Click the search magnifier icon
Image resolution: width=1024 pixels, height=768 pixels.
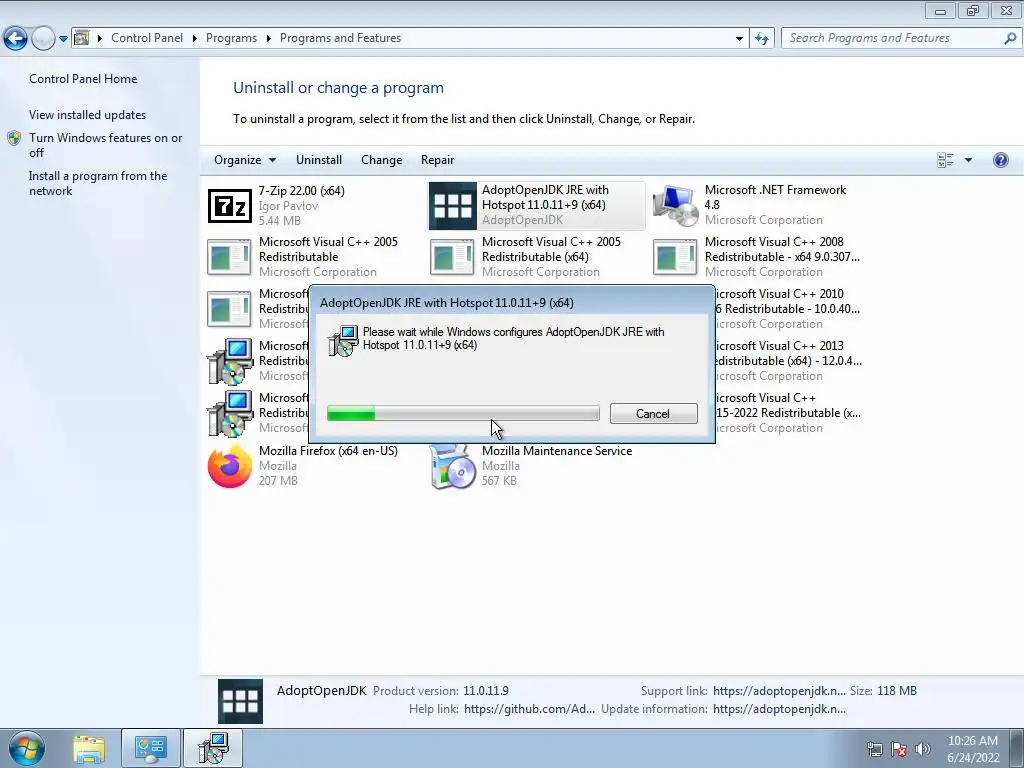pyautogui.click(x=1010, y=38)
